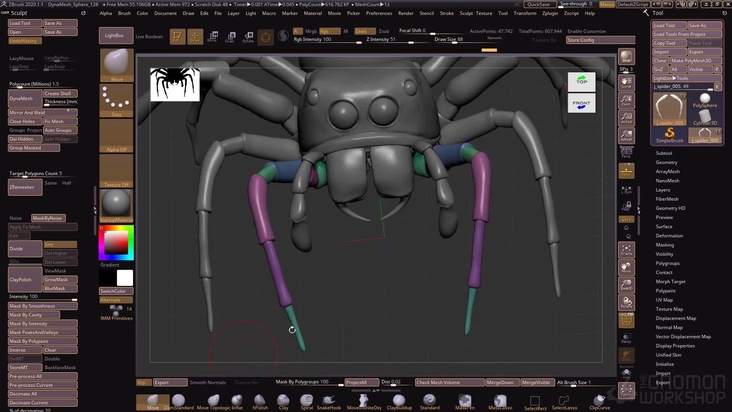Pick the SelectRect brush
Viewport: 732px width, 412px height.
pos(535,402)
